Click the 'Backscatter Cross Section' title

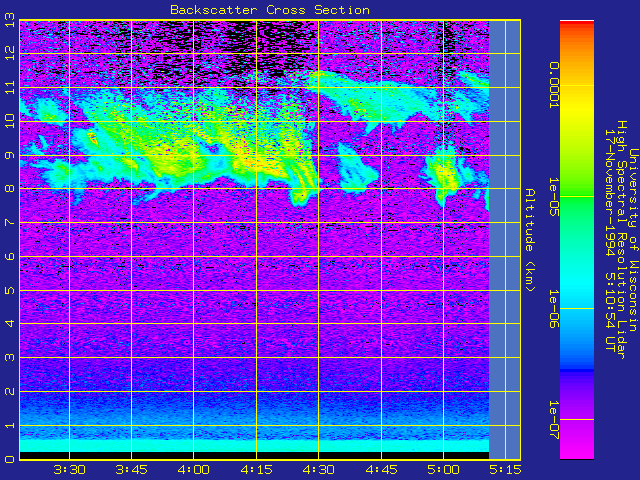click(x=270, y=10)
